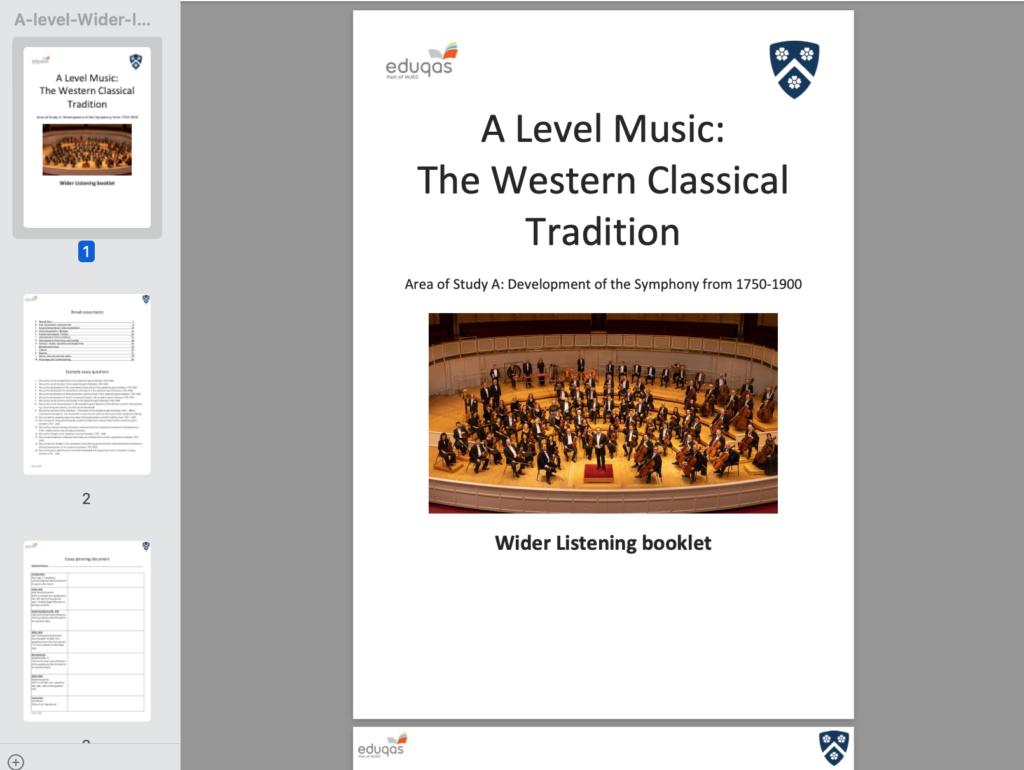This screenshot has height=770, width=1024.
Task: Click the add page plus button
Action: point(16,761)
